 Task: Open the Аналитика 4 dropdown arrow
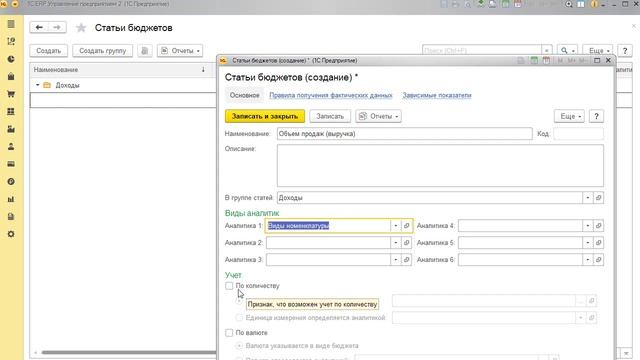pyautogui.click(x=587, y=226)
